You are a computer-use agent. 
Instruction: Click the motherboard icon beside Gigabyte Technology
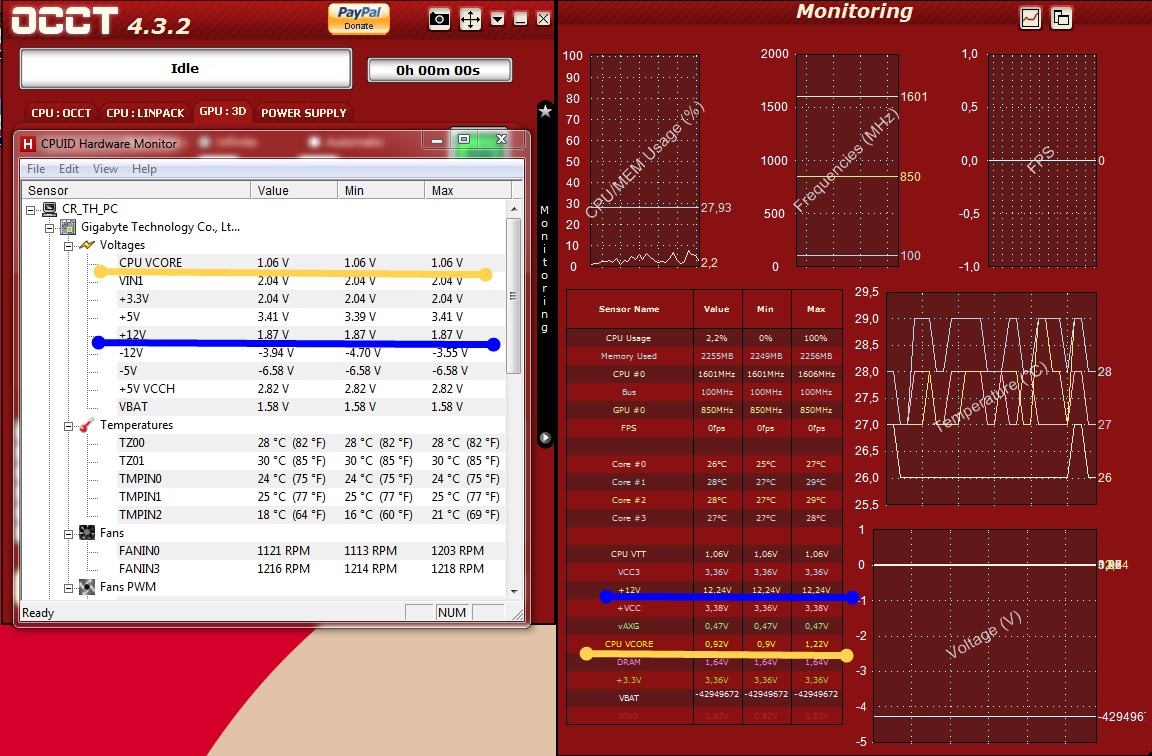[x=68, y=227]
